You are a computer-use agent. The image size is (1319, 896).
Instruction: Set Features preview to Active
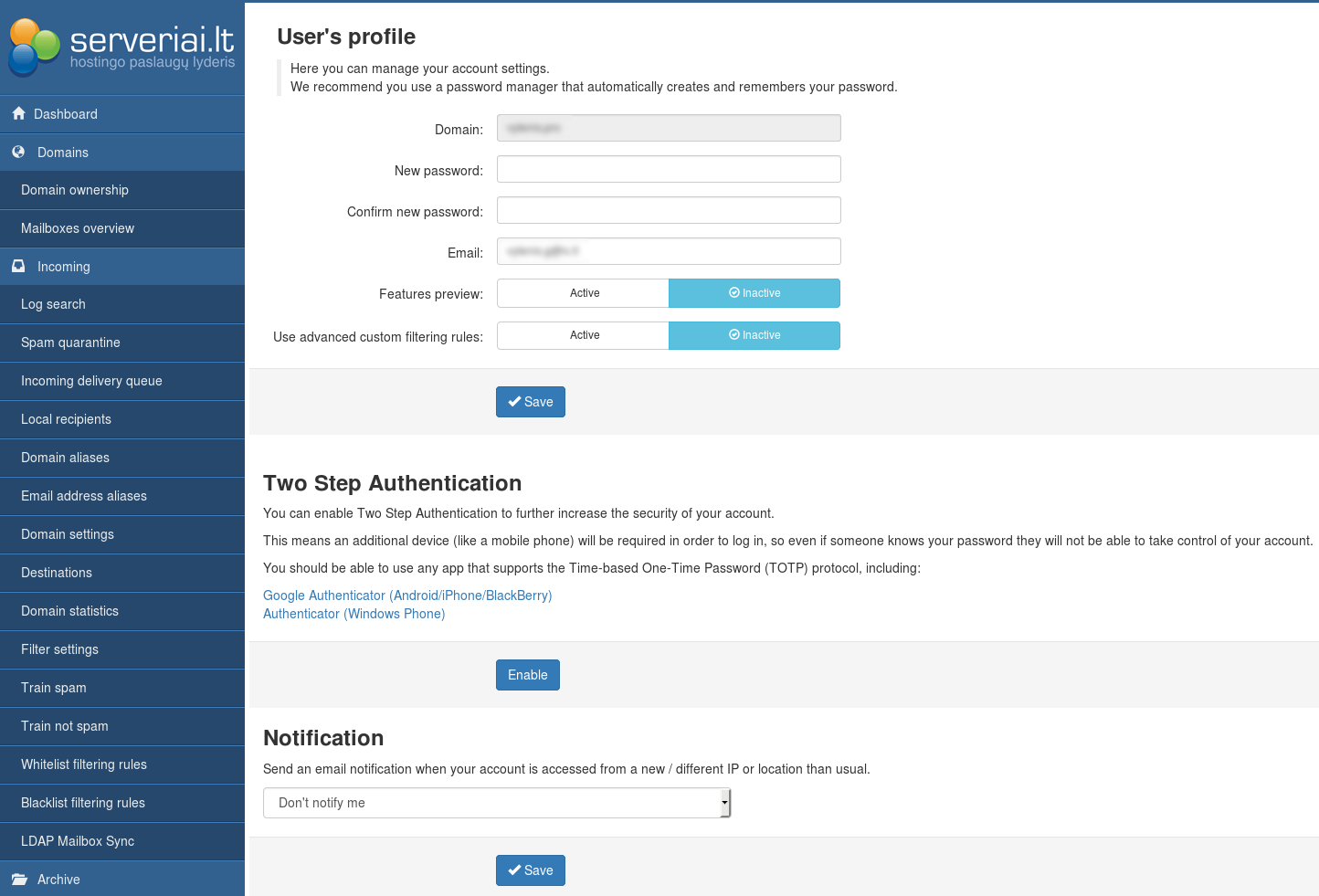[x=584, y=293]
